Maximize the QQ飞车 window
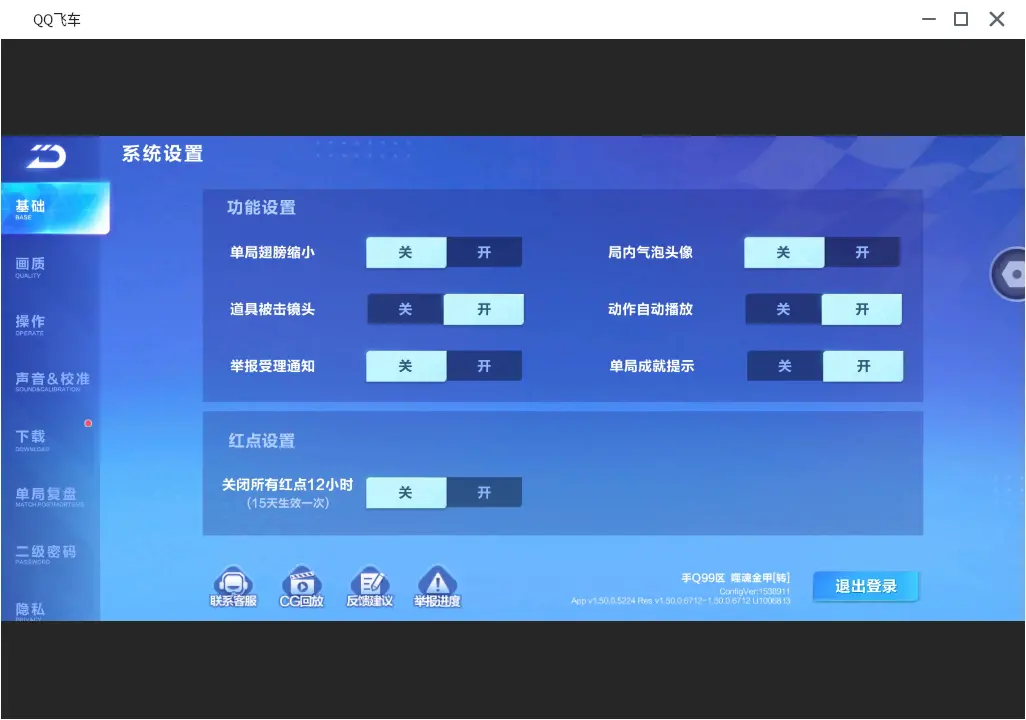This screenshot has width=1026, height=720. click(x=961, y=19)
